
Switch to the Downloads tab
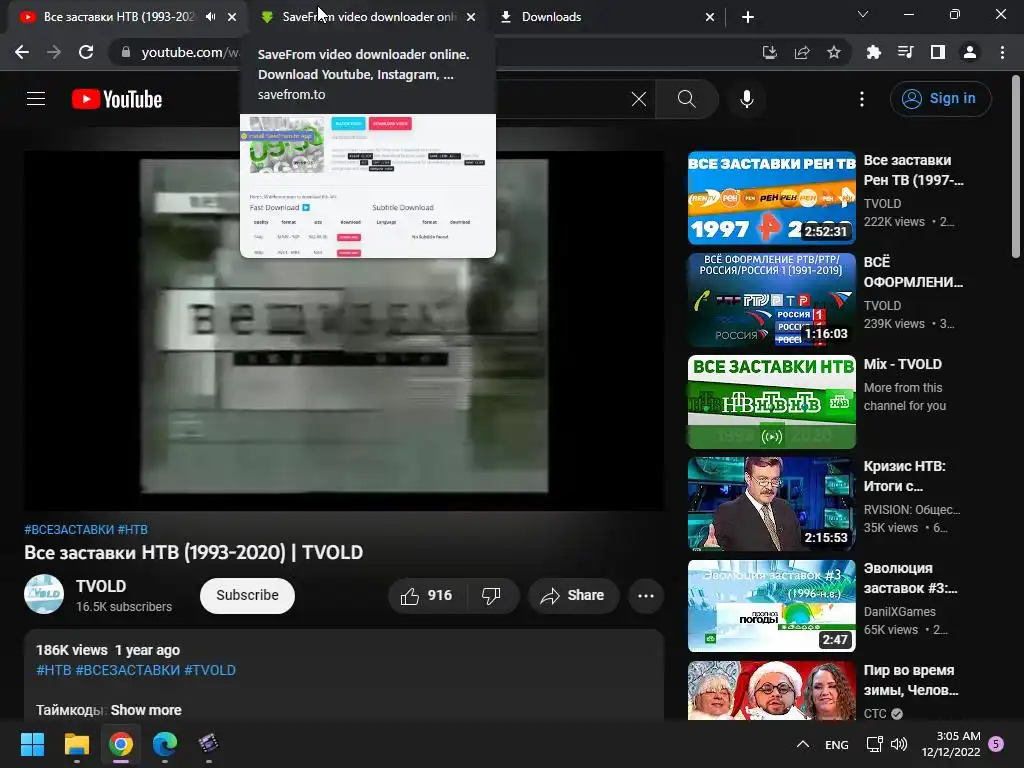click(x=551, y=17)
